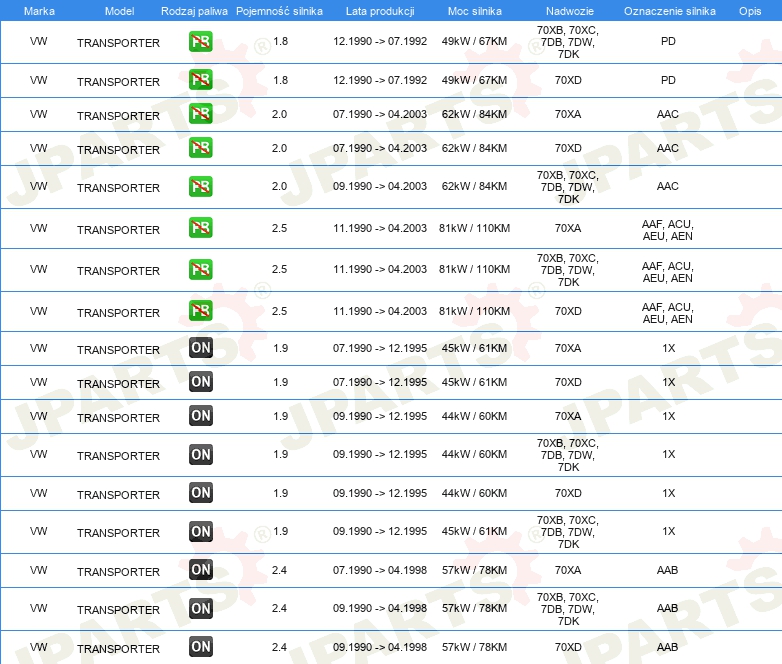The width and height of the screenshot is (782, 664).
Task: Click the ON diesel icon for 1.9 45kW 70XA
Action: pyautogui.click(x=200, y=348)
